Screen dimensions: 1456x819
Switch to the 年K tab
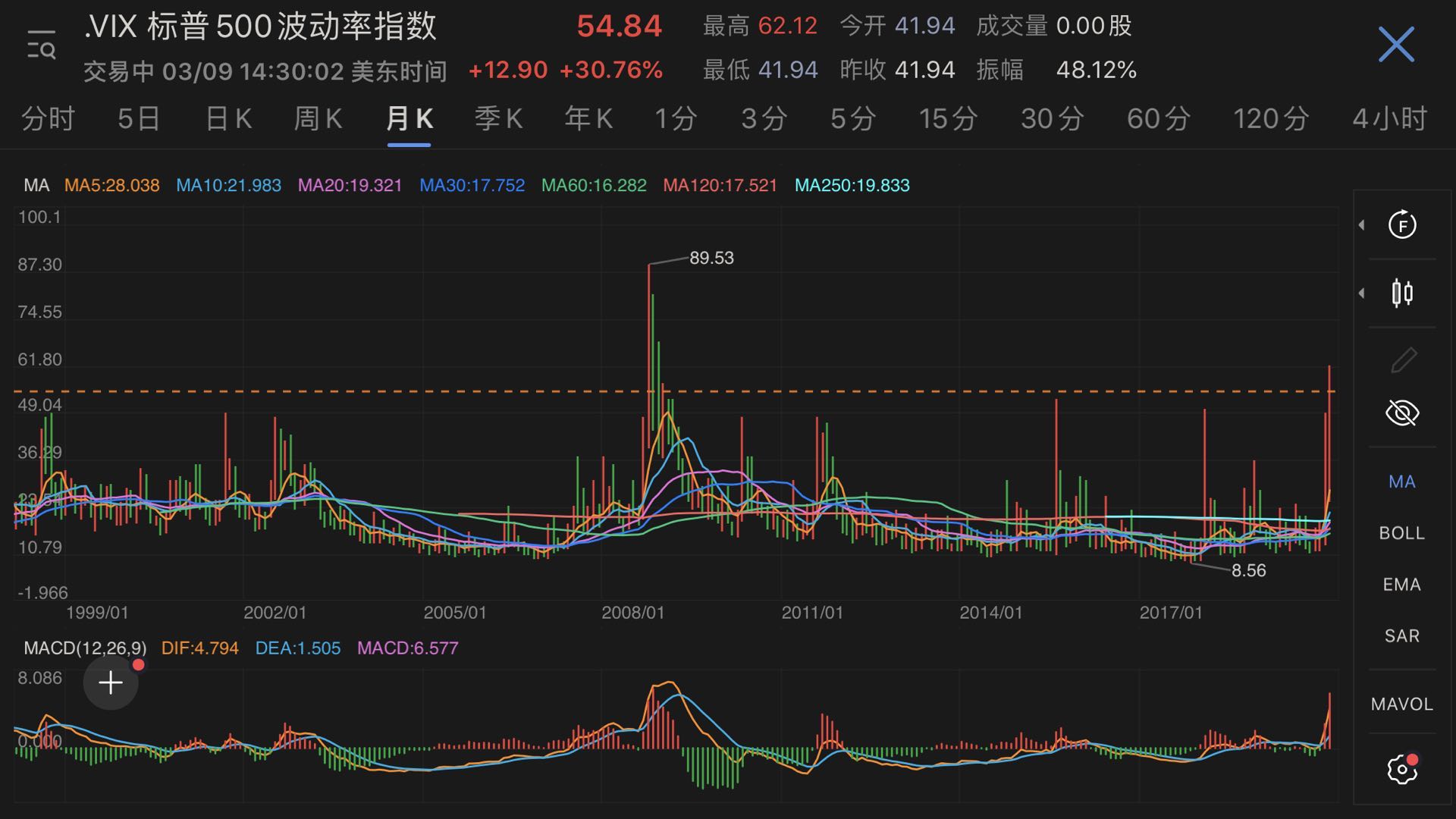tap(588, 119)
